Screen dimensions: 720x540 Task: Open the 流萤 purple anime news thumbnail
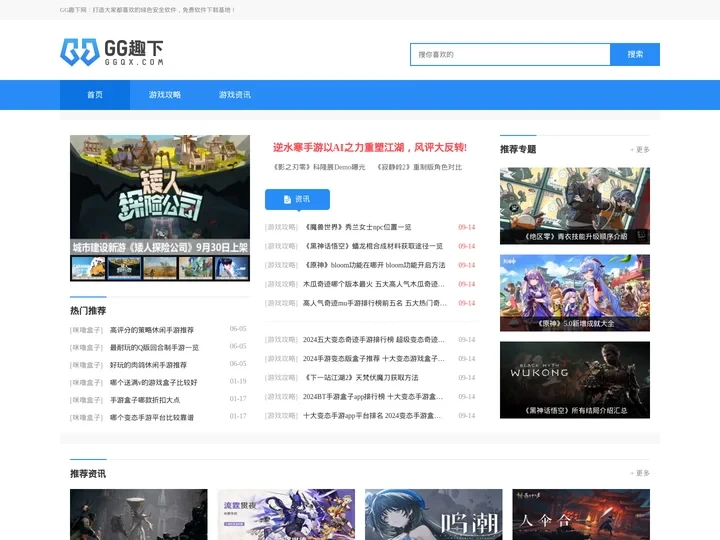(286, 514)
